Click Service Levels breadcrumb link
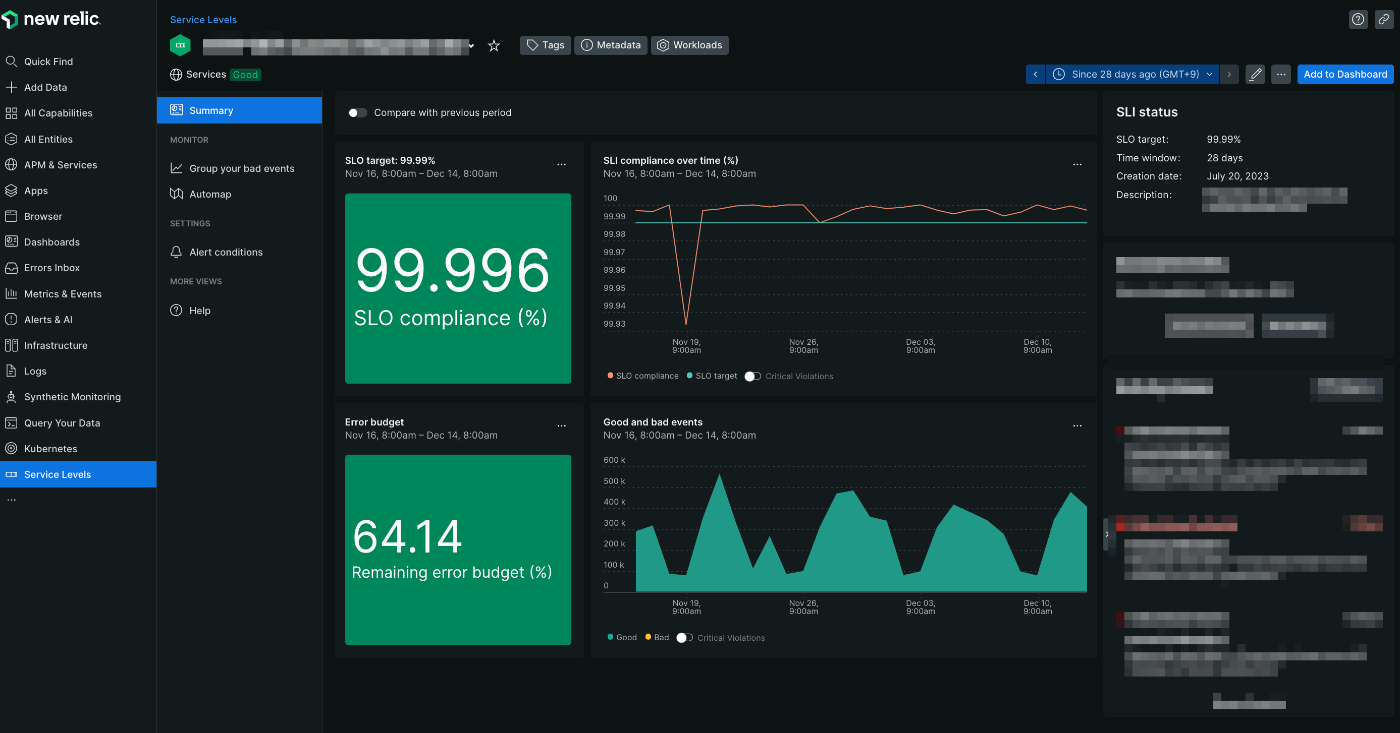The width and height of the screenshot is (1400, 733). tap(204, 19)
